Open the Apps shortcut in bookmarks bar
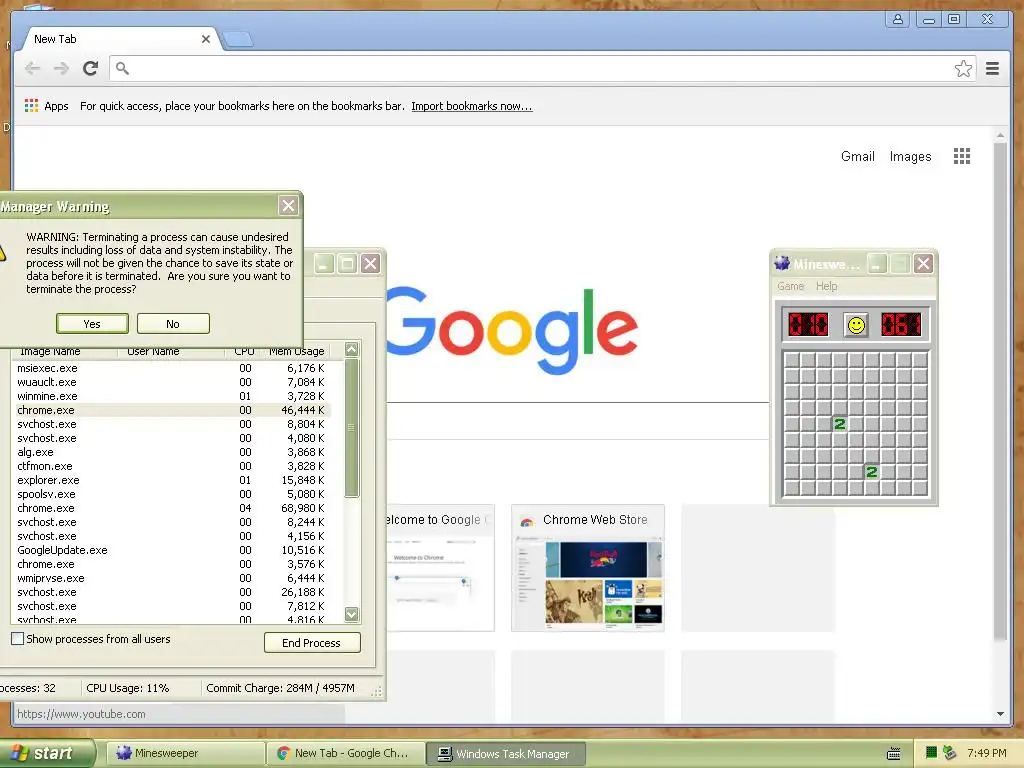Image resolution: width=1024 pixels, height=768 pixels. tap(46, 106)
